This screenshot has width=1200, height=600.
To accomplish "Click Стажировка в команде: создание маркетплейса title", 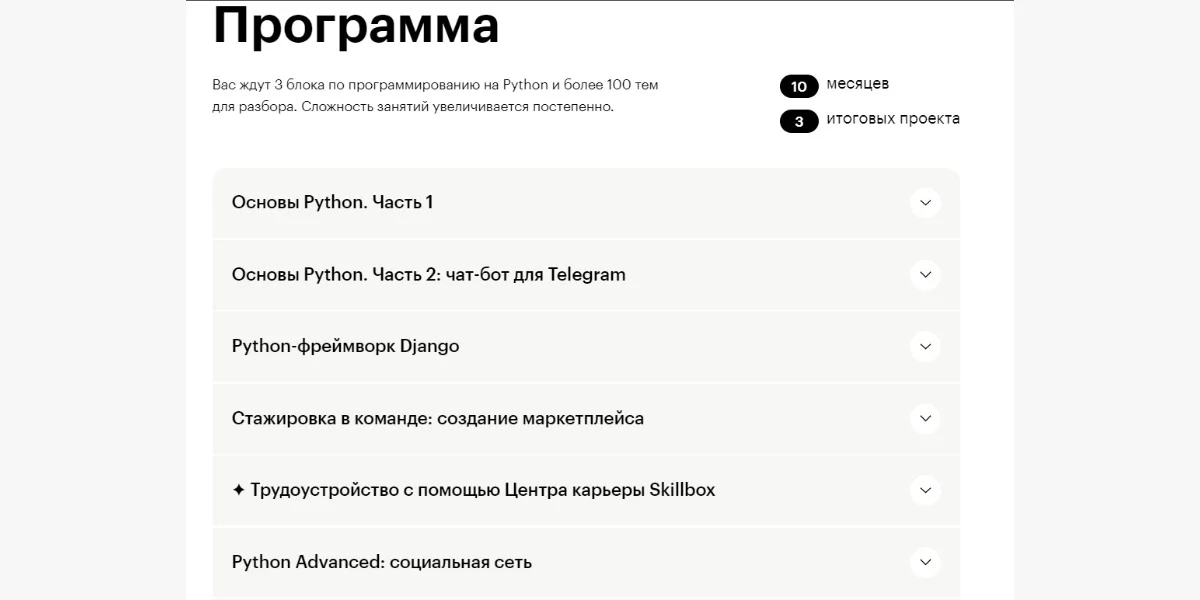I will click(x=437, y=418).
